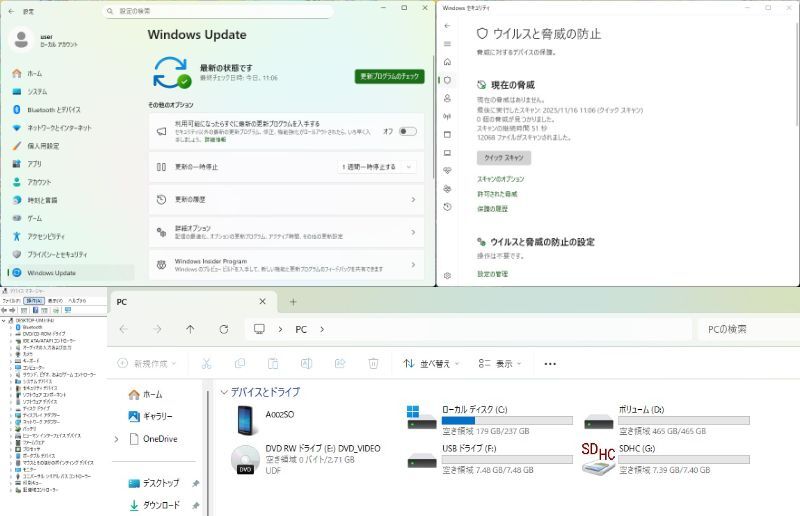Viewport: 800px width, 516px height.
Task: Open 保護の履歴 link
Action: point(492,209)
